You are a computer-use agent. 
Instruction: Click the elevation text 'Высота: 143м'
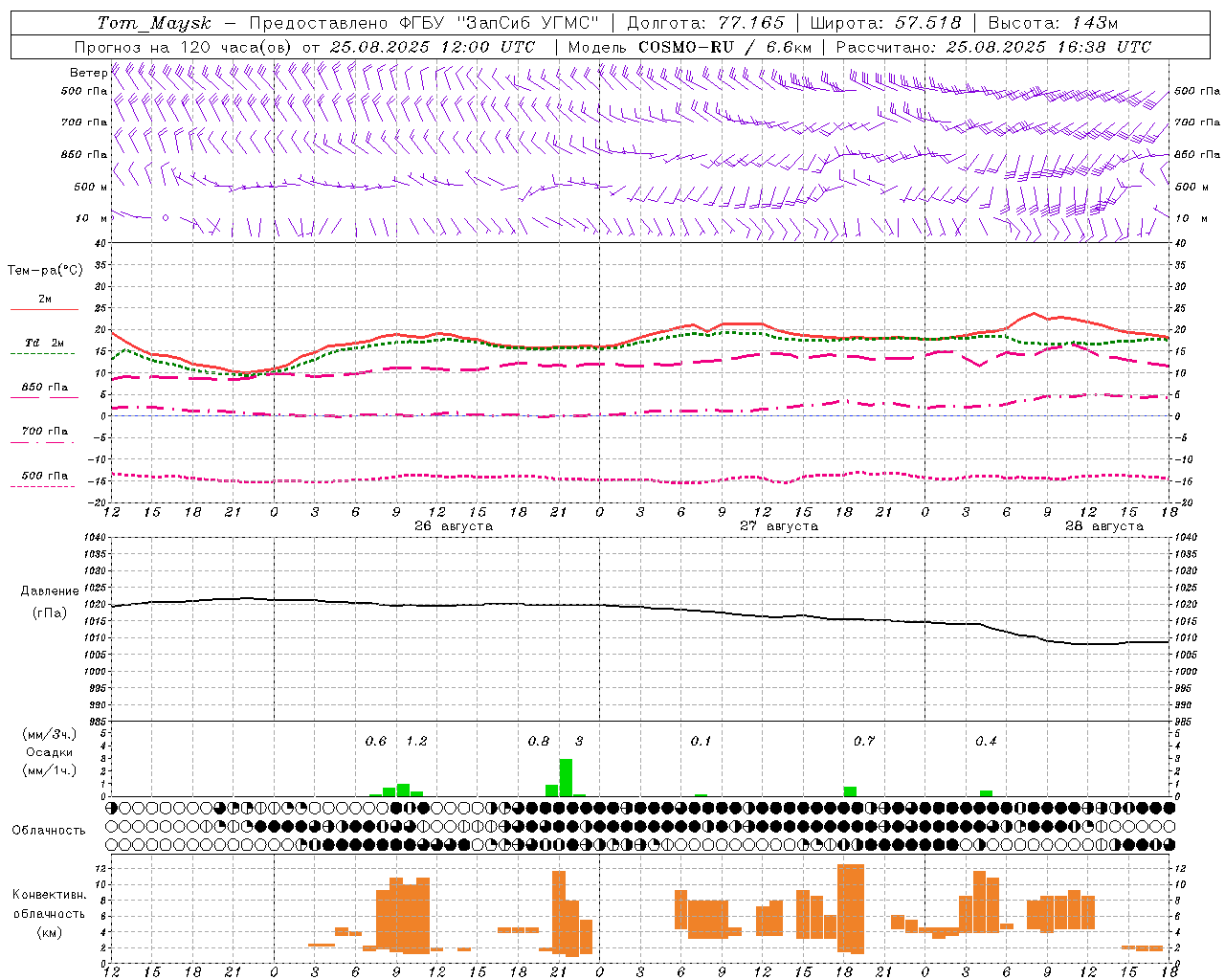click(1053, 23)
